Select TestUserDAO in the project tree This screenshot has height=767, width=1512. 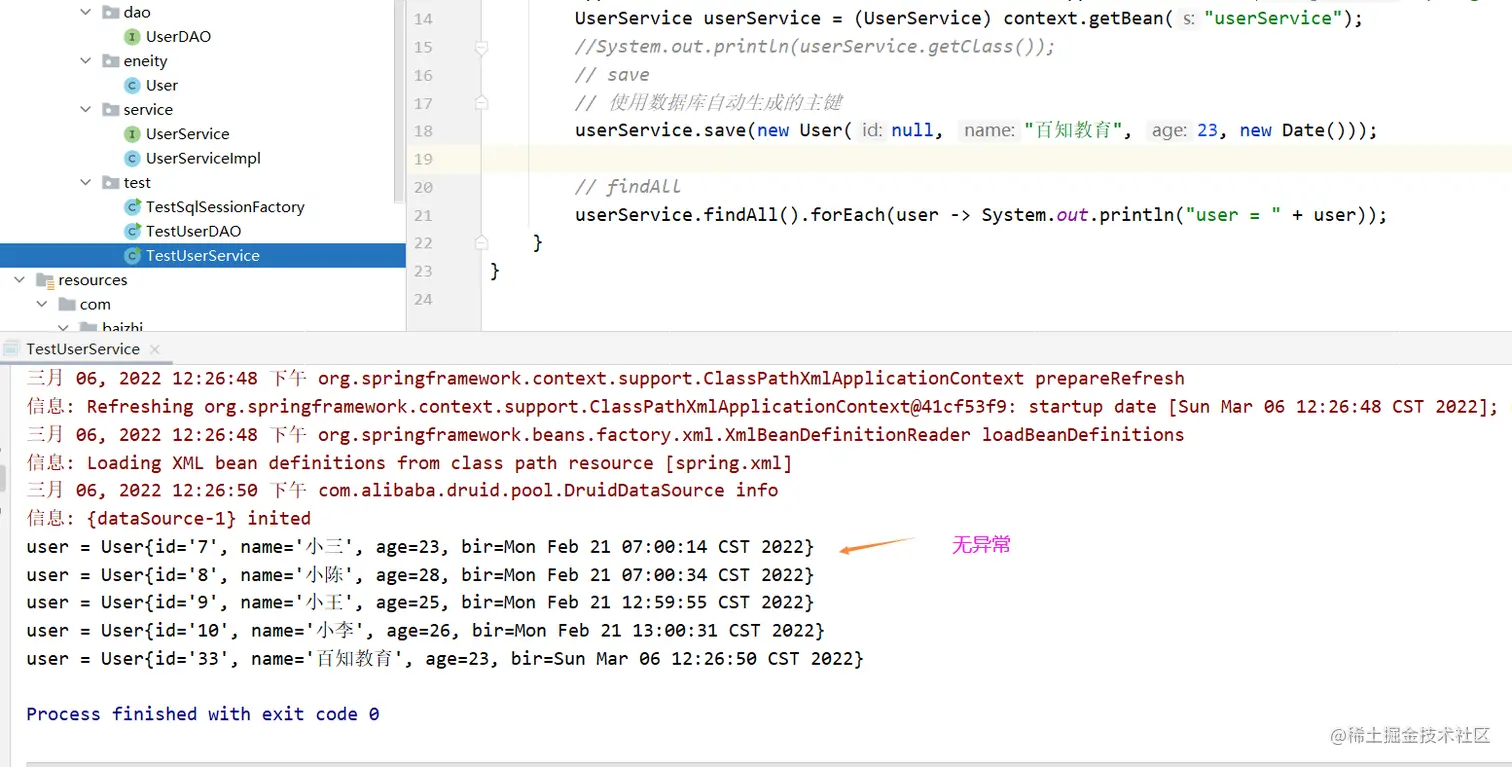click(x=193, y=231)
